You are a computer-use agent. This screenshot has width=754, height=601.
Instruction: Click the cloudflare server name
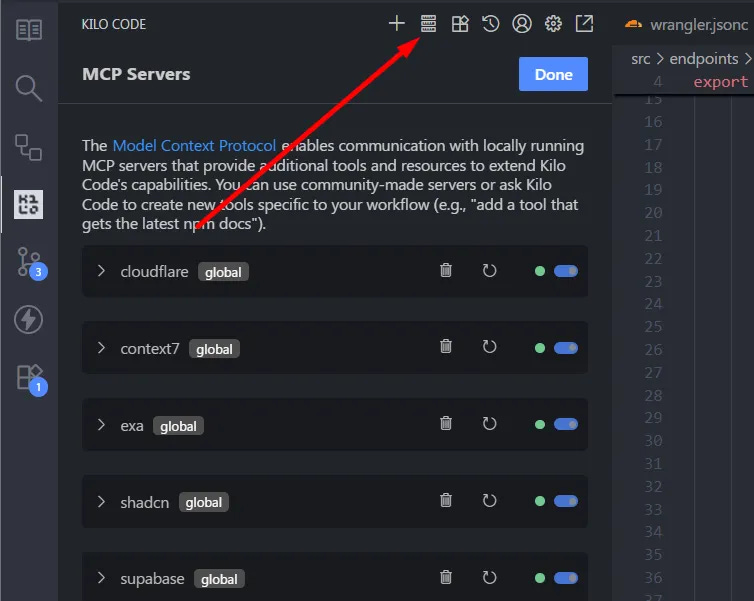coord(154,272)
